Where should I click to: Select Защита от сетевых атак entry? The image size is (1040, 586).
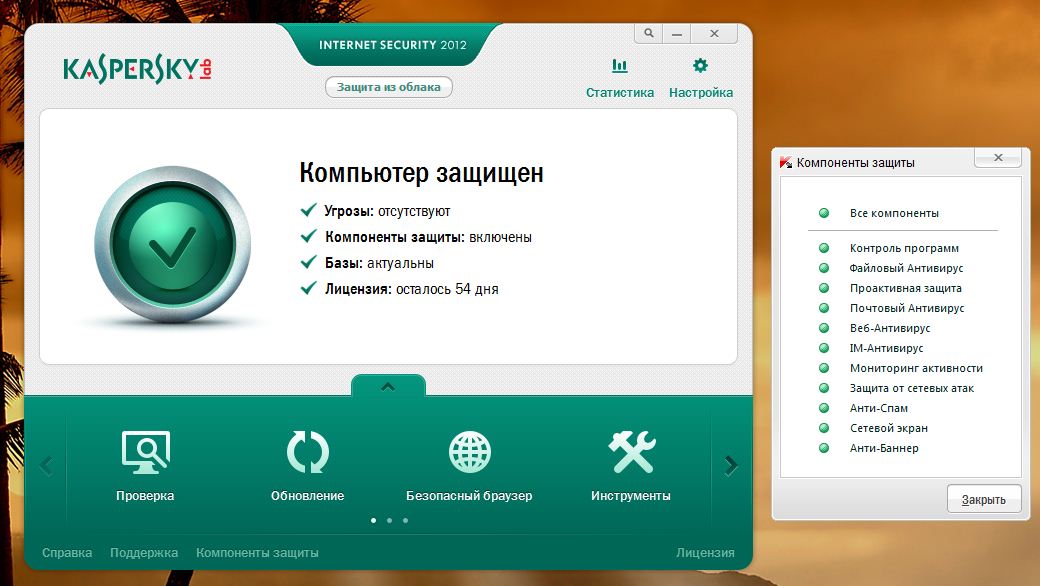[912, 388]
